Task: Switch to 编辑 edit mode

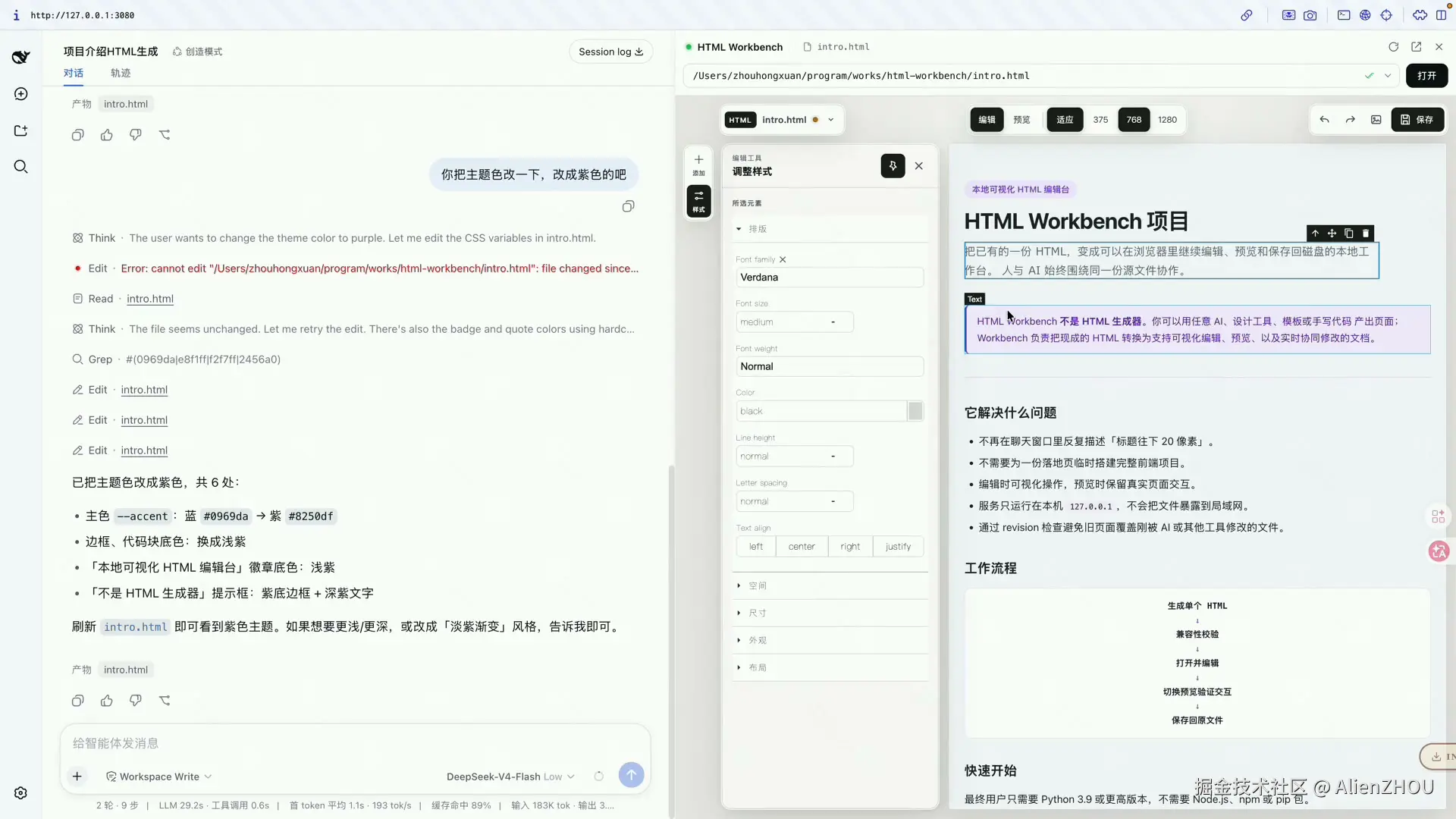Action: (x=987, y=120)
